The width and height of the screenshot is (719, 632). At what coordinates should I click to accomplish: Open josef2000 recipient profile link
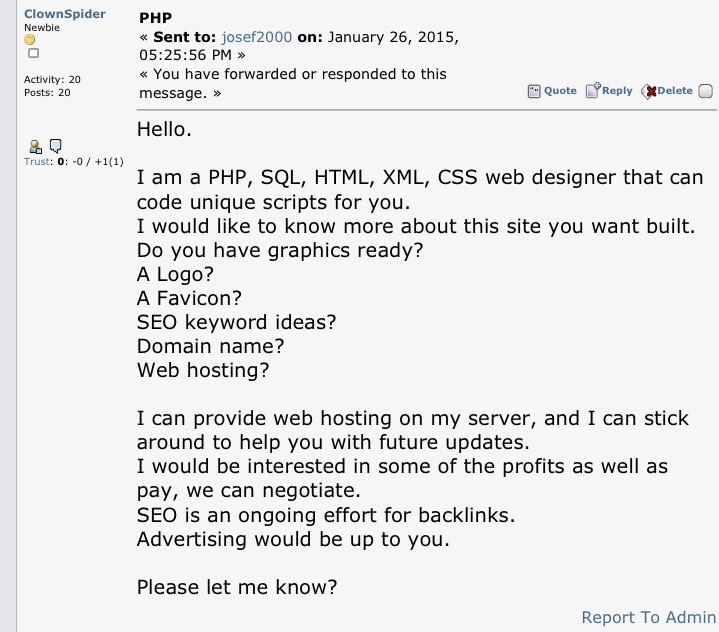[257, 37]
